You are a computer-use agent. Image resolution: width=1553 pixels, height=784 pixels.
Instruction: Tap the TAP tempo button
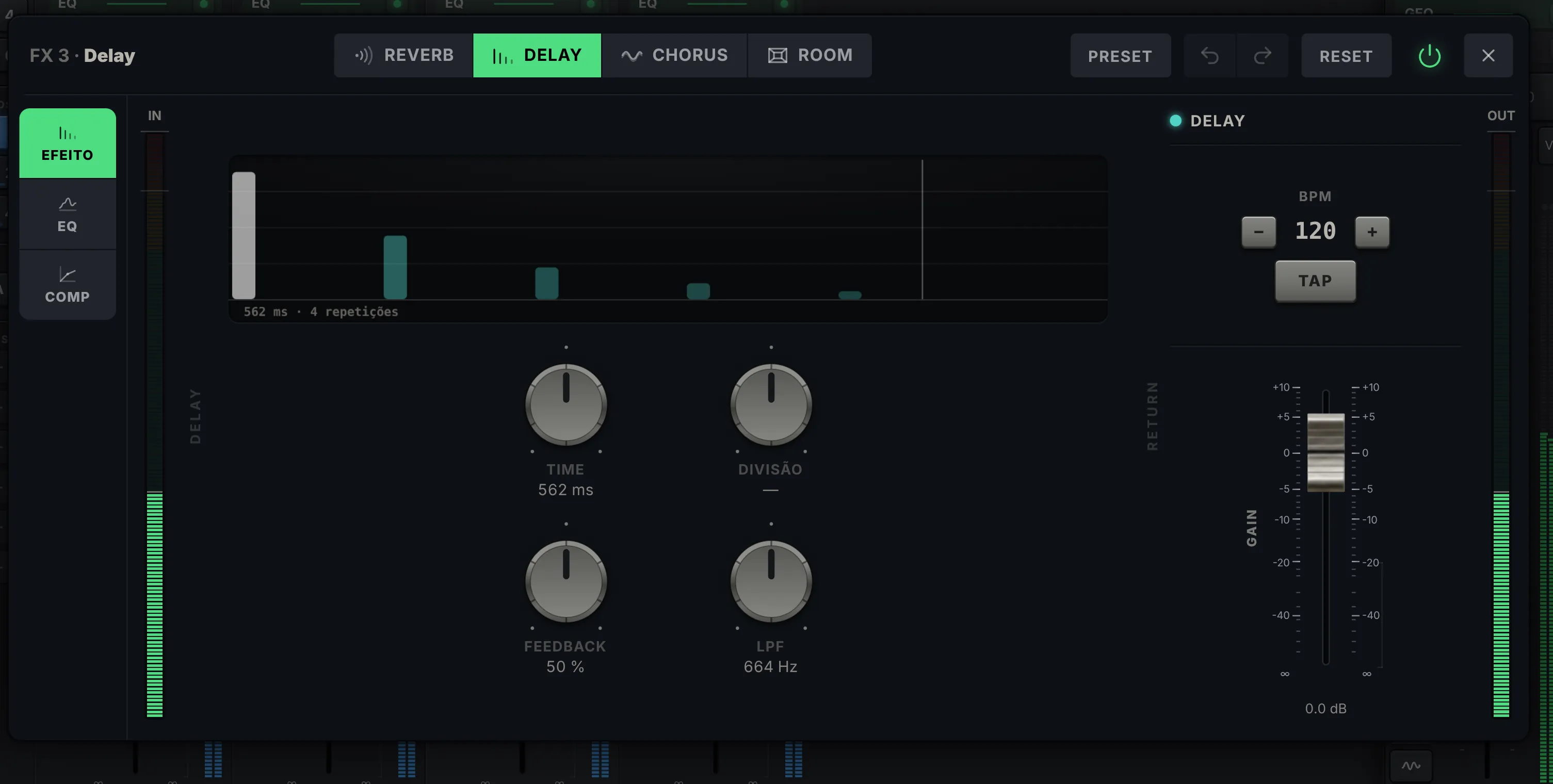point(1315,281)
